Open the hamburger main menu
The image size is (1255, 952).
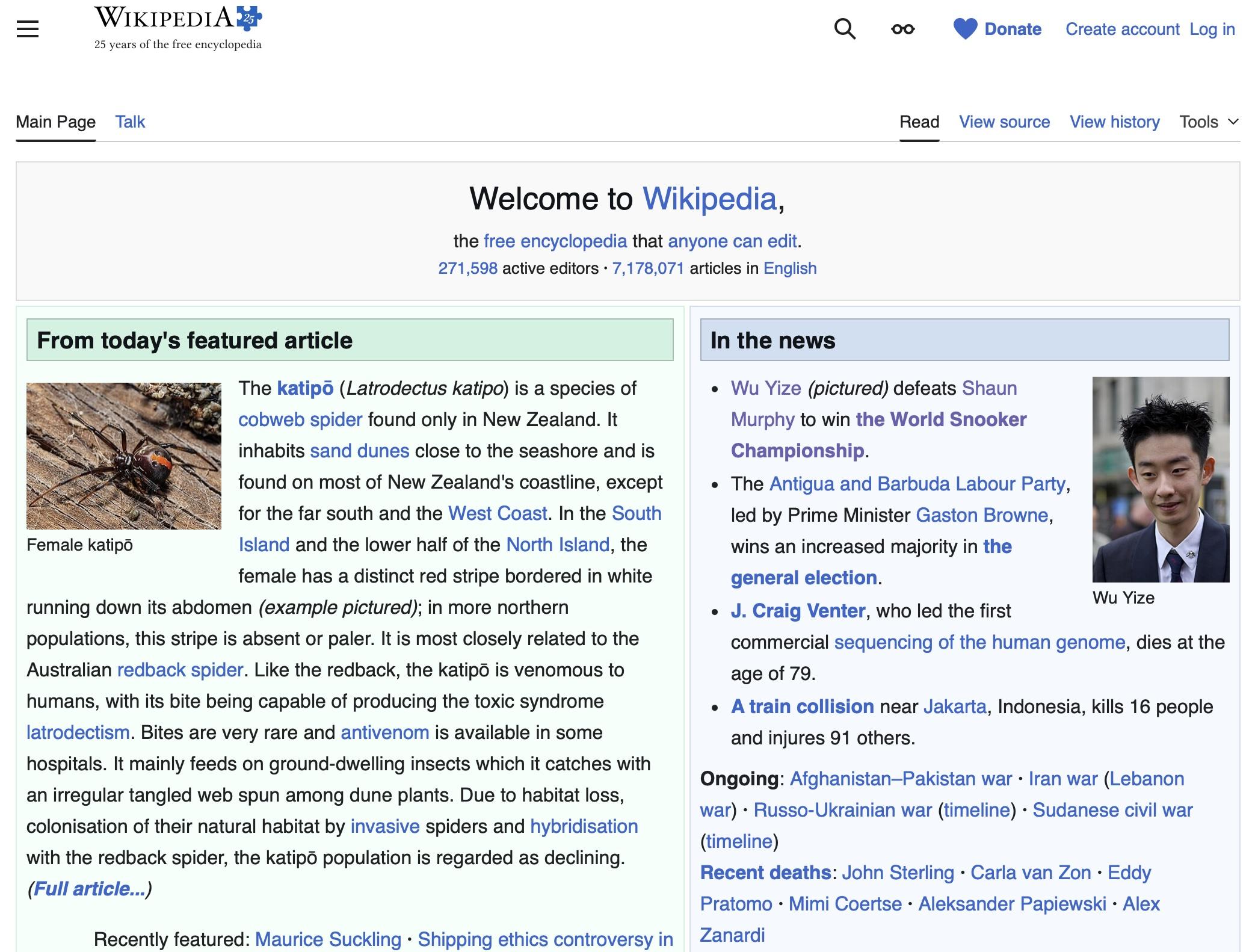(28, 29)
